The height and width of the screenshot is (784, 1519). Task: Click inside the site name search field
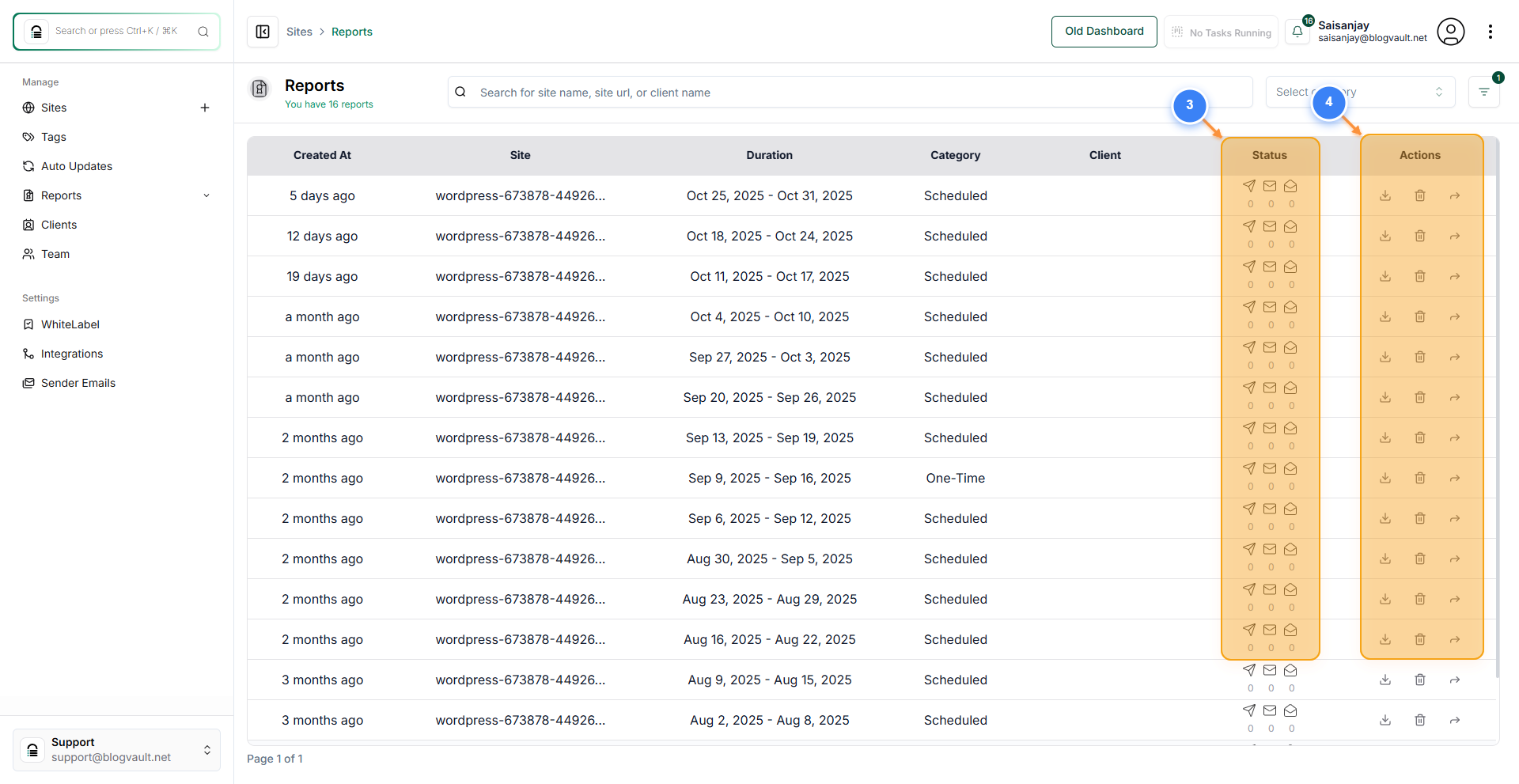(712, 92)
